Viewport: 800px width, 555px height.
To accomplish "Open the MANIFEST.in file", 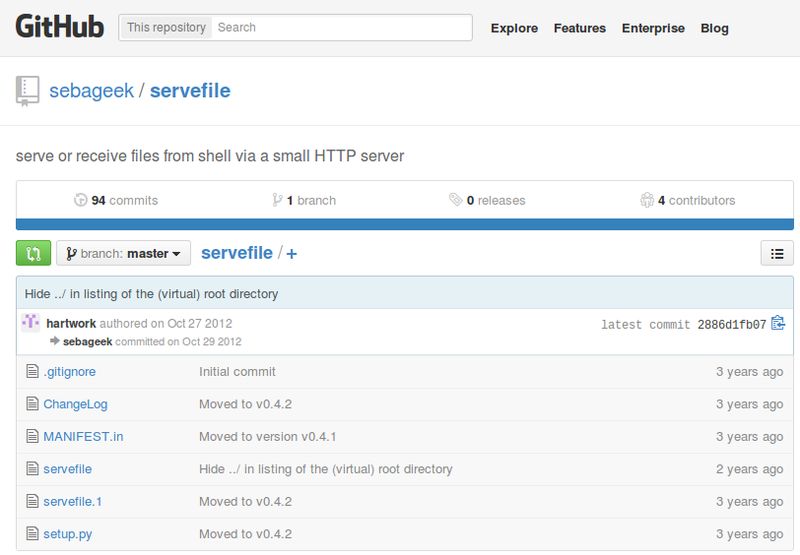I will pos(83,437).
